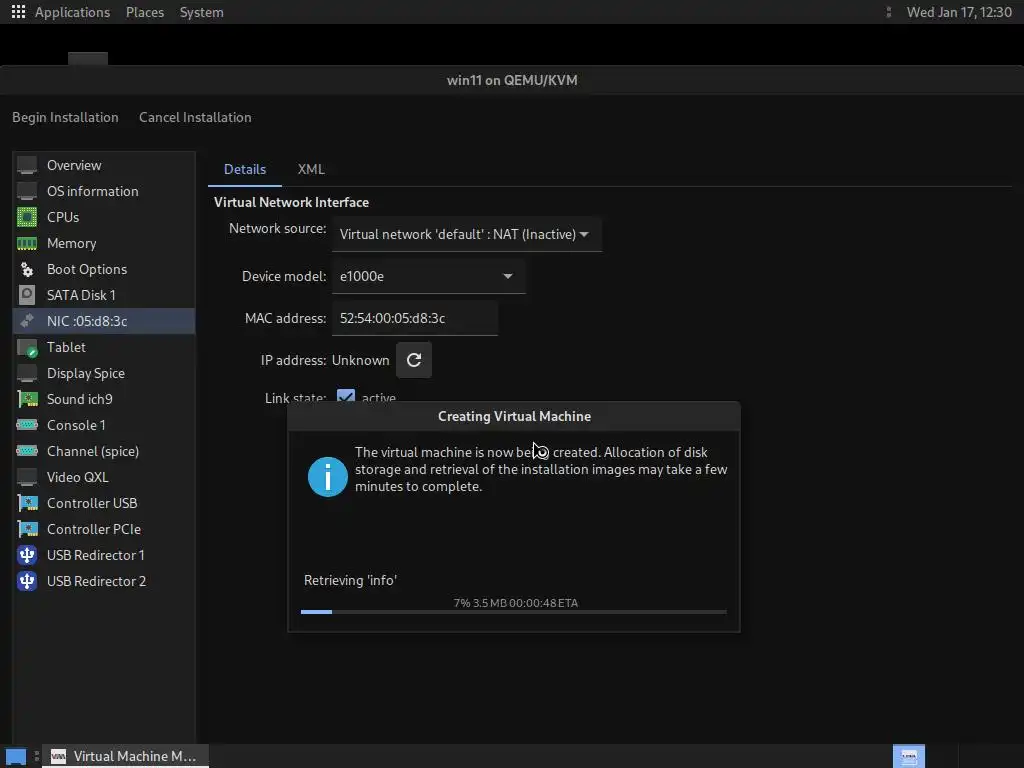Select the Video QXL list entry
The height and width of the screenshot is (768, 1024).
click(x=104, y=477)
